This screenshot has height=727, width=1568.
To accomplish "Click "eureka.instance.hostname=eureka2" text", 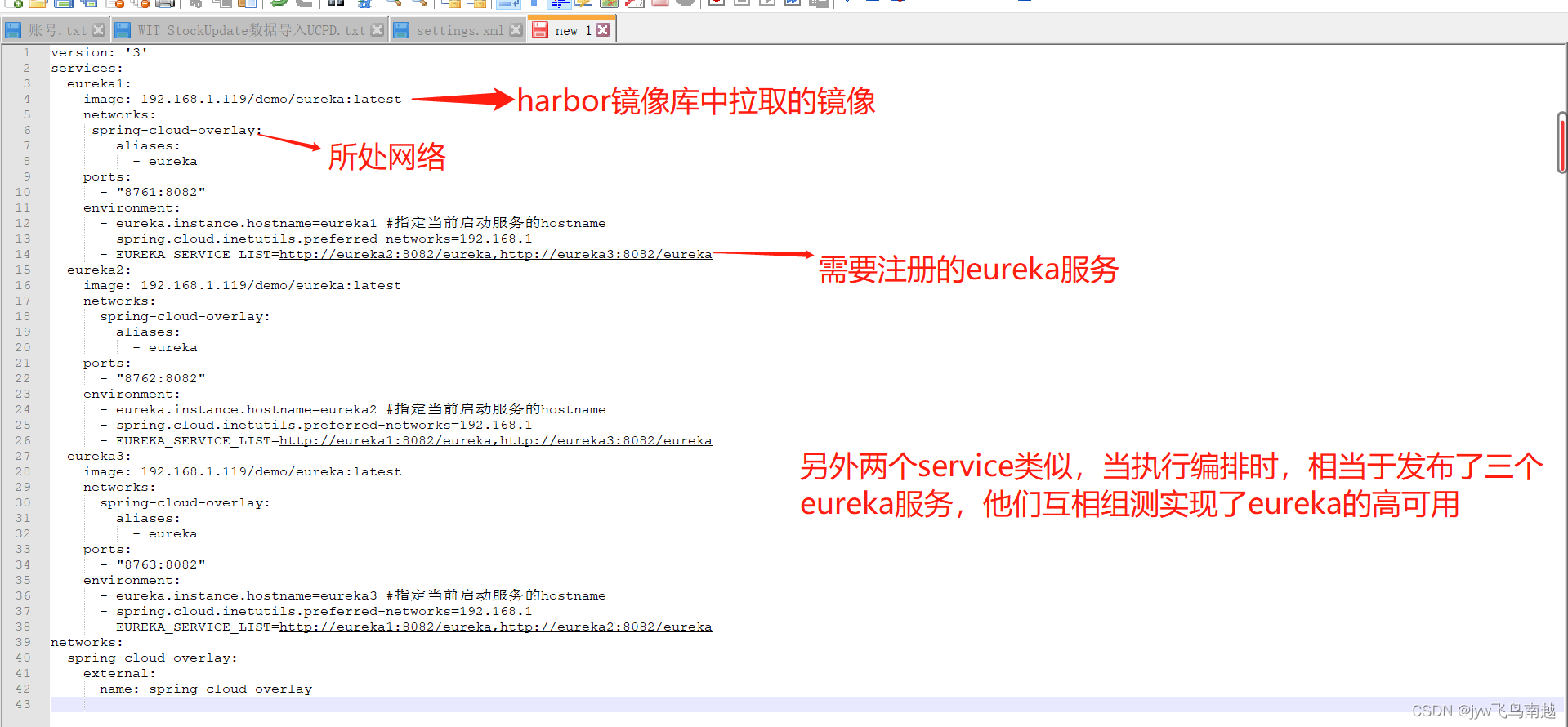I will pyautogui.click(x=246, y=409).
